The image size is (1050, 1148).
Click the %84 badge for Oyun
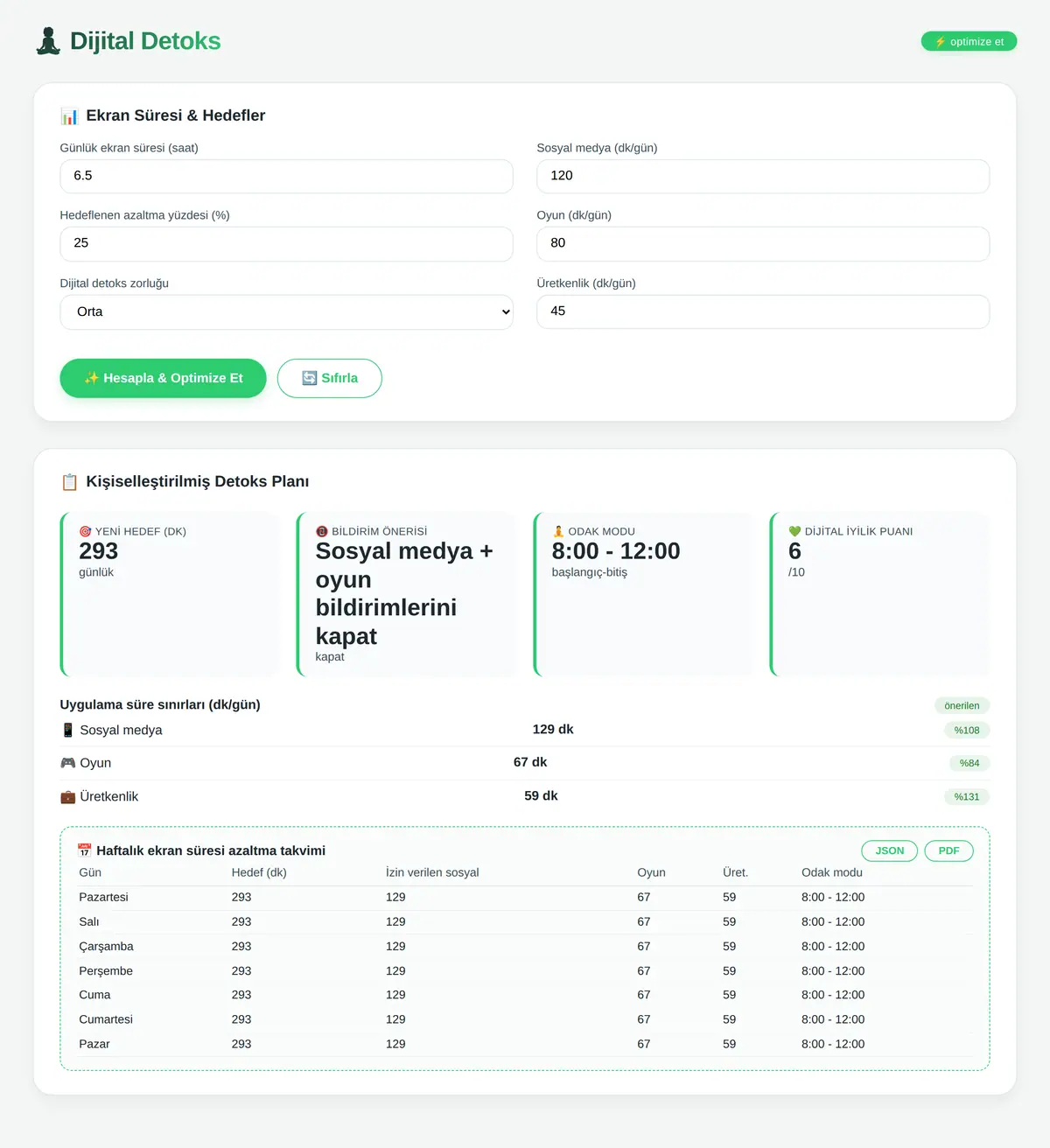(969, 763)
